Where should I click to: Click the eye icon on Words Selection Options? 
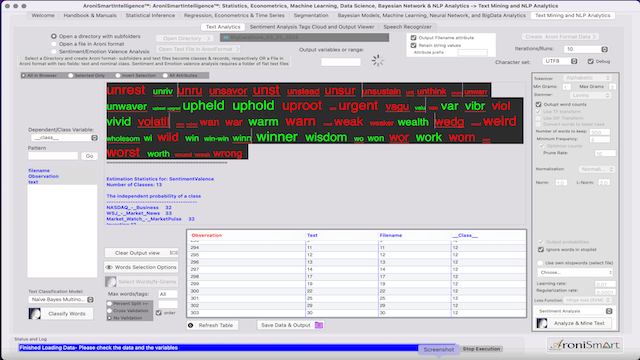click(109, 267)
